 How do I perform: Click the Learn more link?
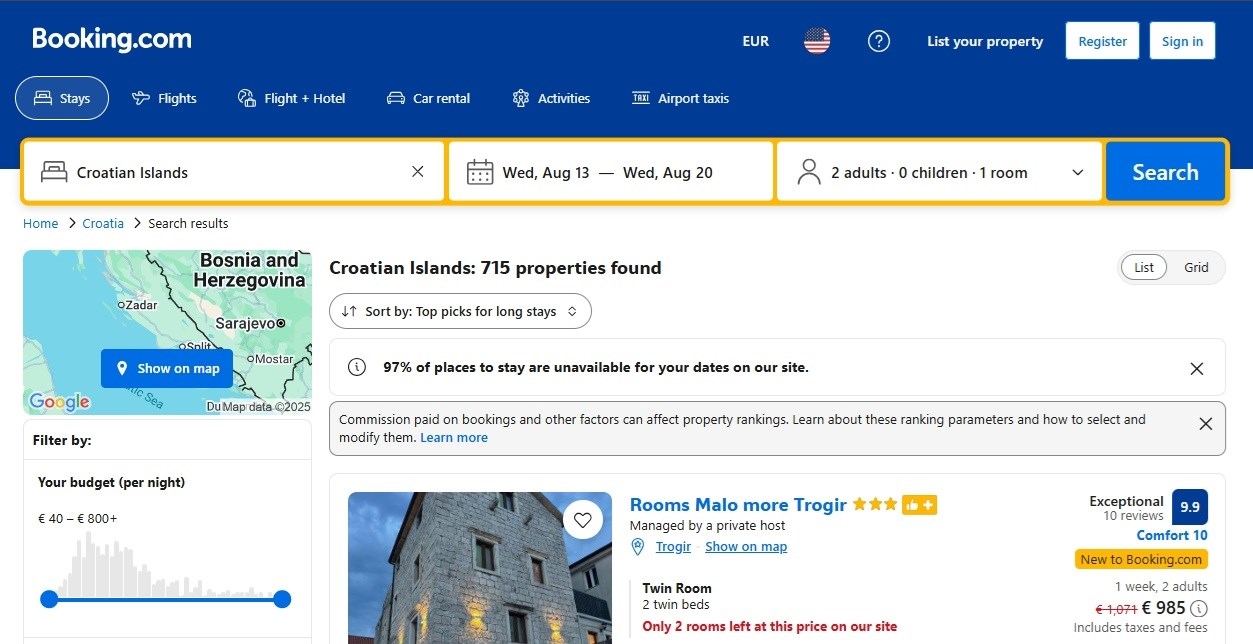[454, 438]
